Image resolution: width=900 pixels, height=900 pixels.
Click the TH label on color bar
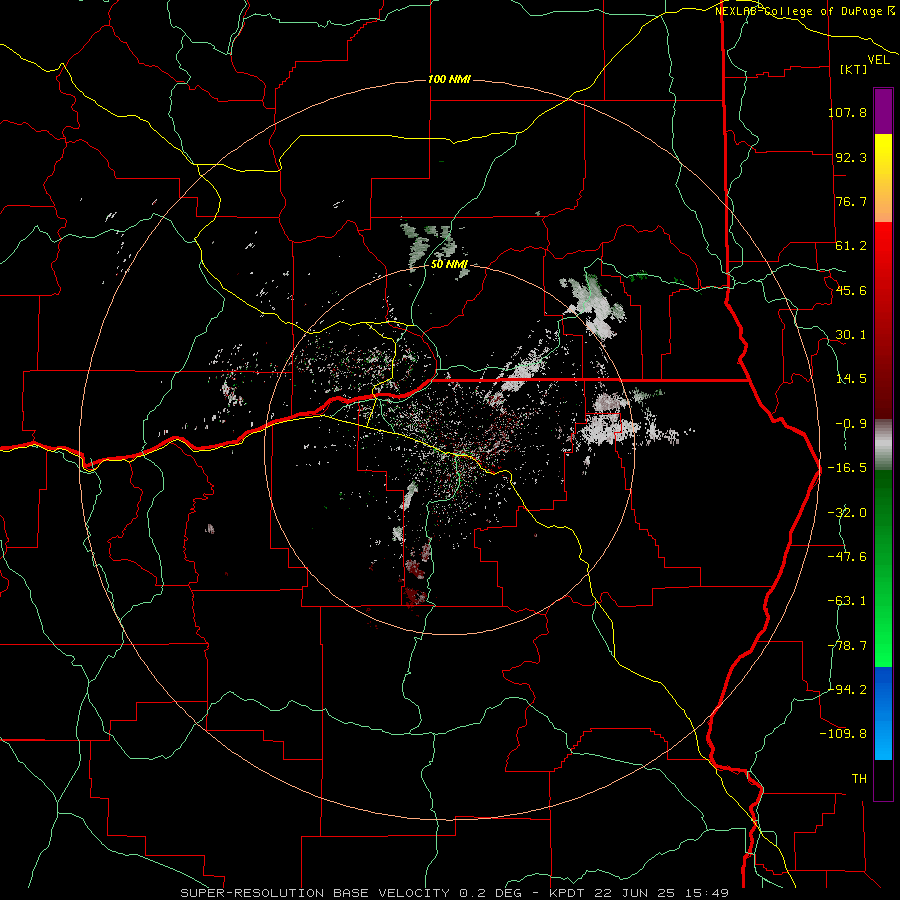859,778
